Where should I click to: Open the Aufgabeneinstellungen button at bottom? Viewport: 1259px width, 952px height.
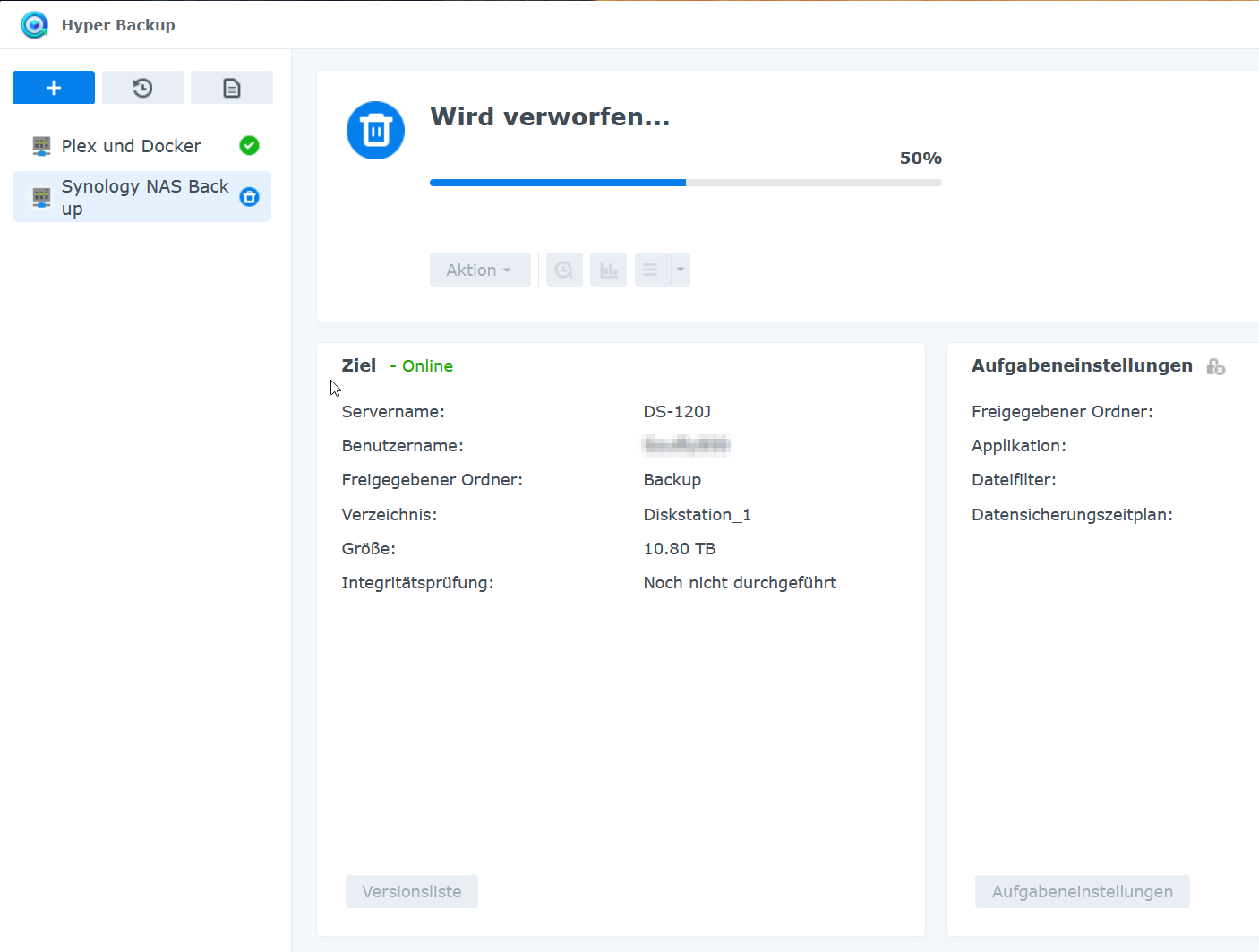click(x=1083, y=892)
